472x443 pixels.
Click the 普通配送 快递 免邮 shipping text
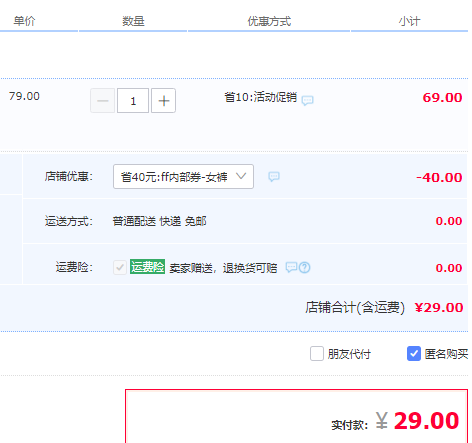[159, 221]
